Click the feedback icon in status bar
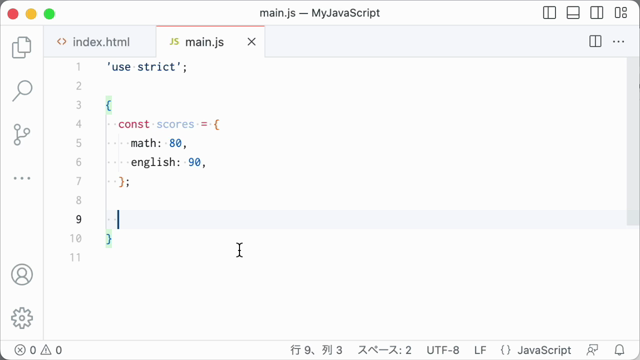The image size is (640, 360). (x=592, y=350)
